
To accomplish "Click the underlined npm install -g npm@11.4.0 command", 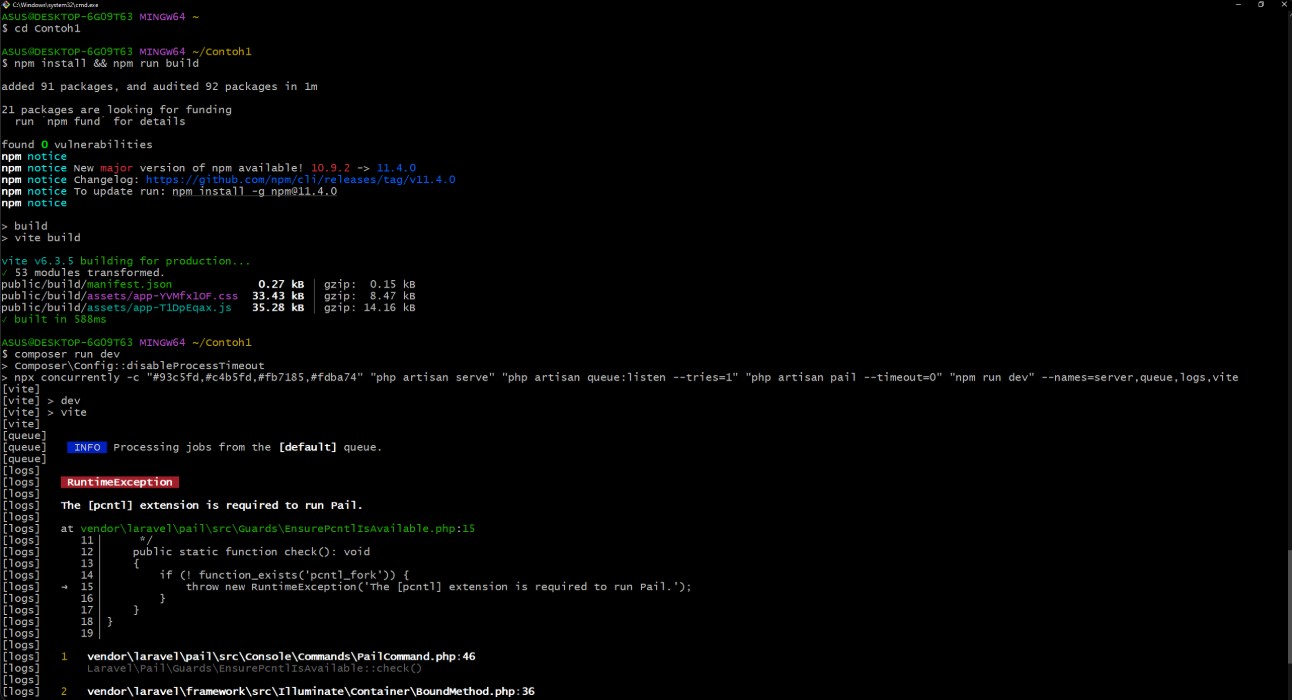I will 254,191.
